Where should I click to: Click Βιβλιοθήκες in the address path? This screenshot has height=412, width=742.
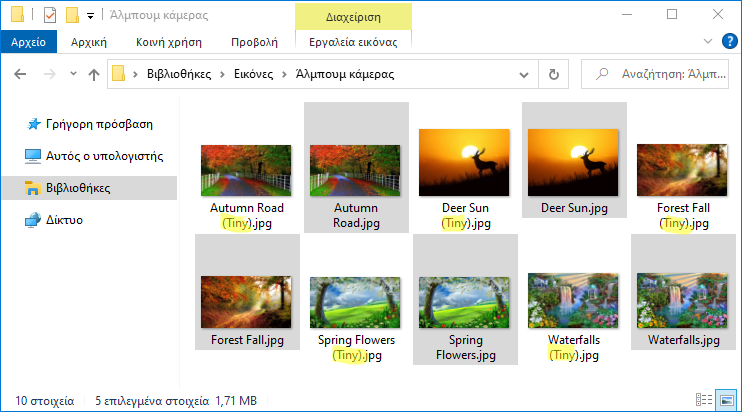click(x=179, y=74)
